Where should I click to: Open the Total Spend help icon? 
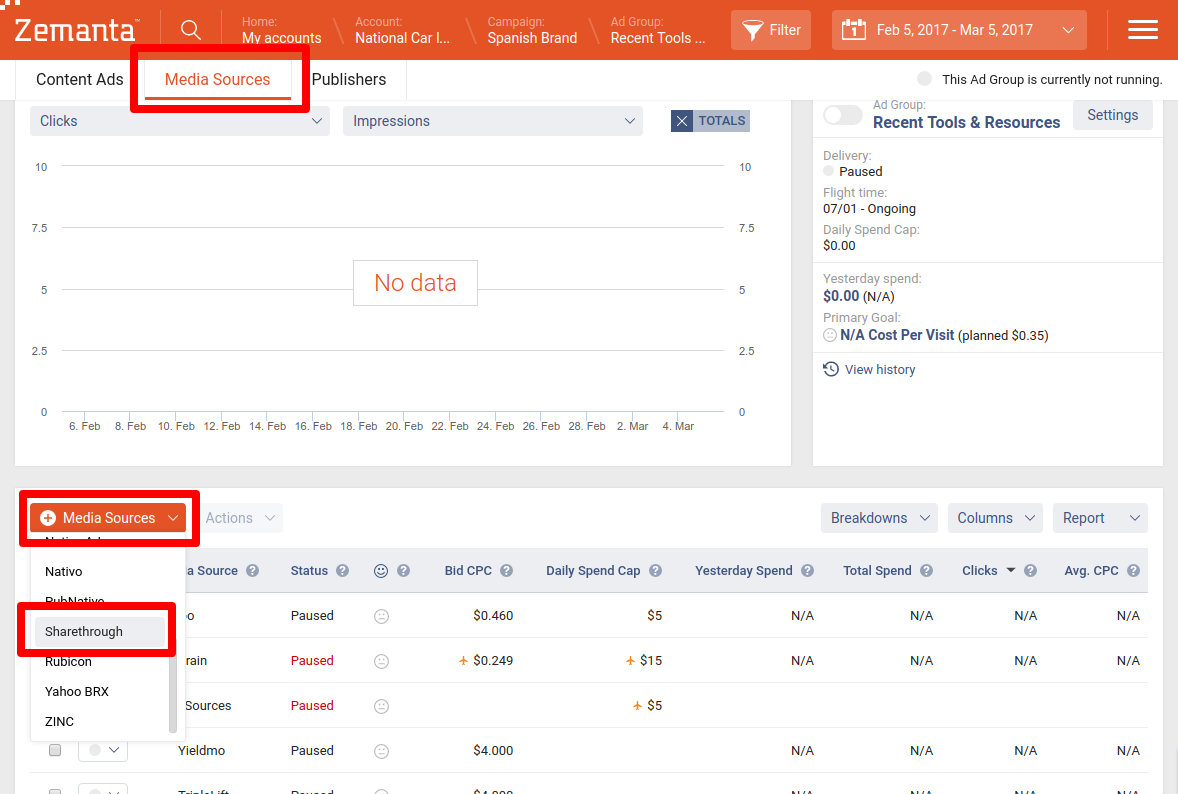926,571
